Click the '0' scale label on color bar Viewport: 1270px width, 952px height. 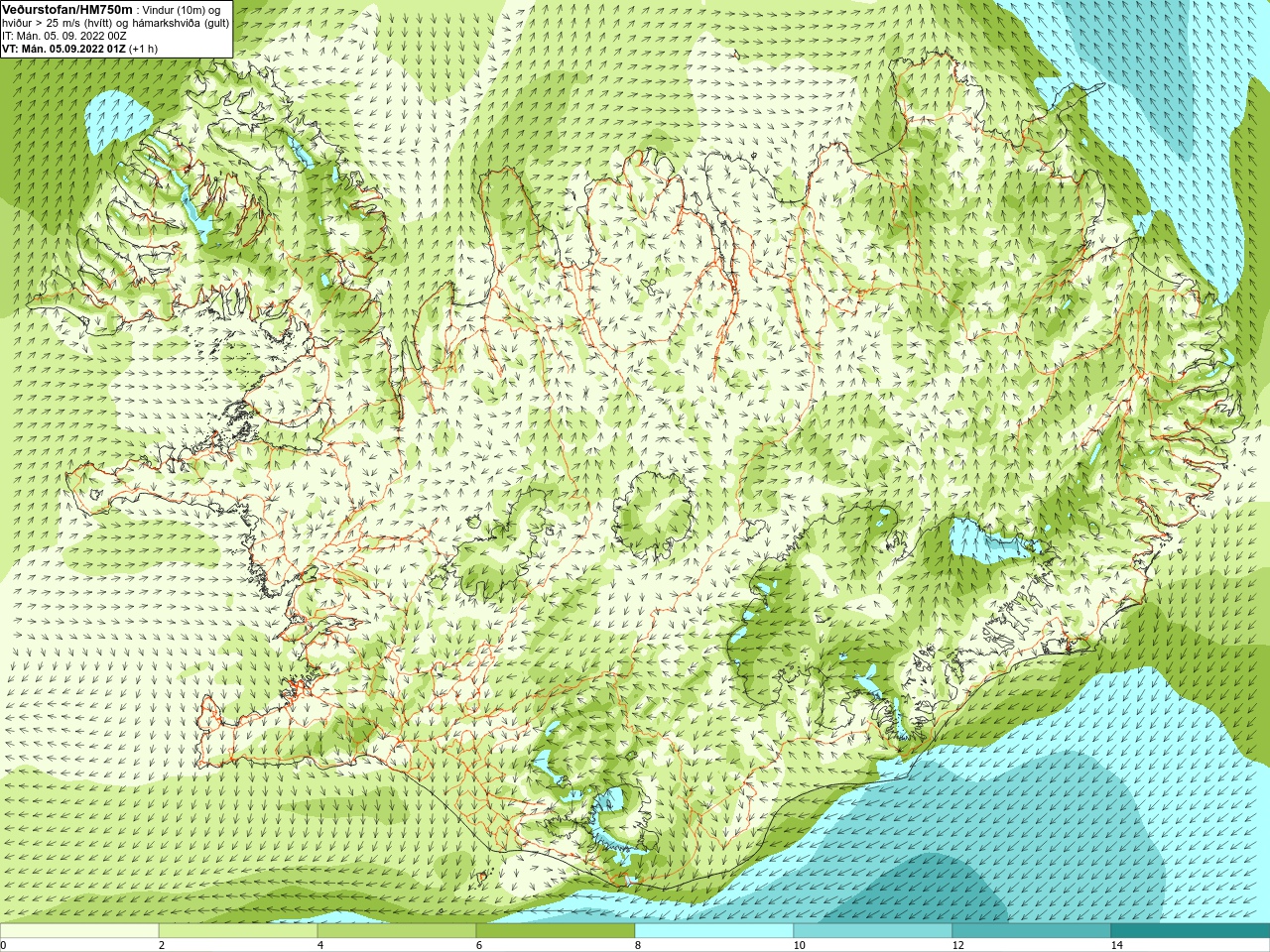(3, 945)
